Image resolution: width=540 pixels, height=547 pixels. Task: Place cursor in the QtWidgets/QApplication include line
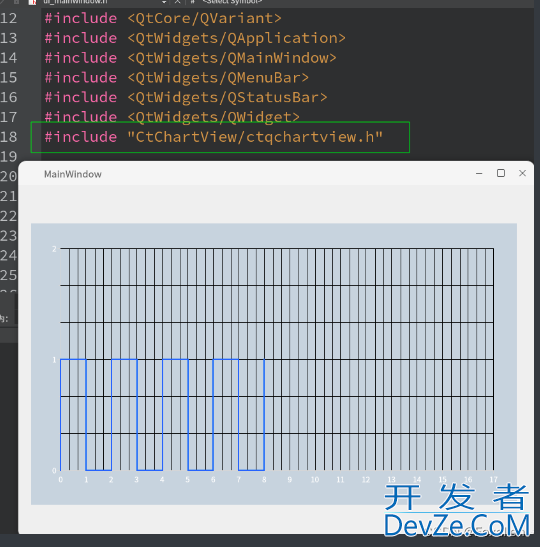click(x=195, y=38)
